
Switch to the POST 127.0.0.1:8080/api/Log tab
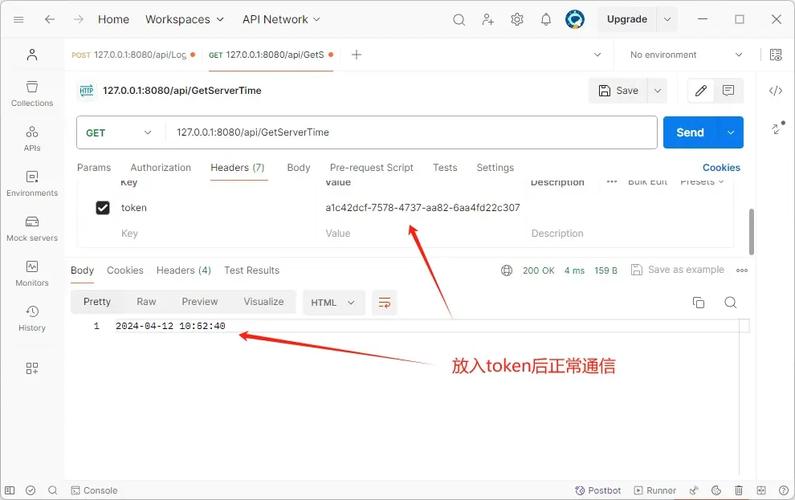[133, 55]
